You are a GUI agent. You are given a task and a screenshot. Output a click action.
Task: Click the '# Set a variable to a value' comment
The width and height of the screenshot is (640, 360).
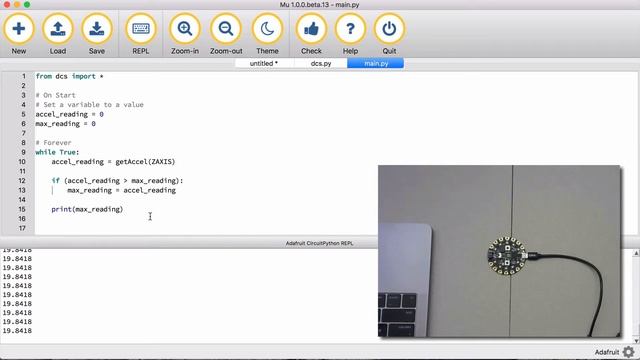point(89,104)
